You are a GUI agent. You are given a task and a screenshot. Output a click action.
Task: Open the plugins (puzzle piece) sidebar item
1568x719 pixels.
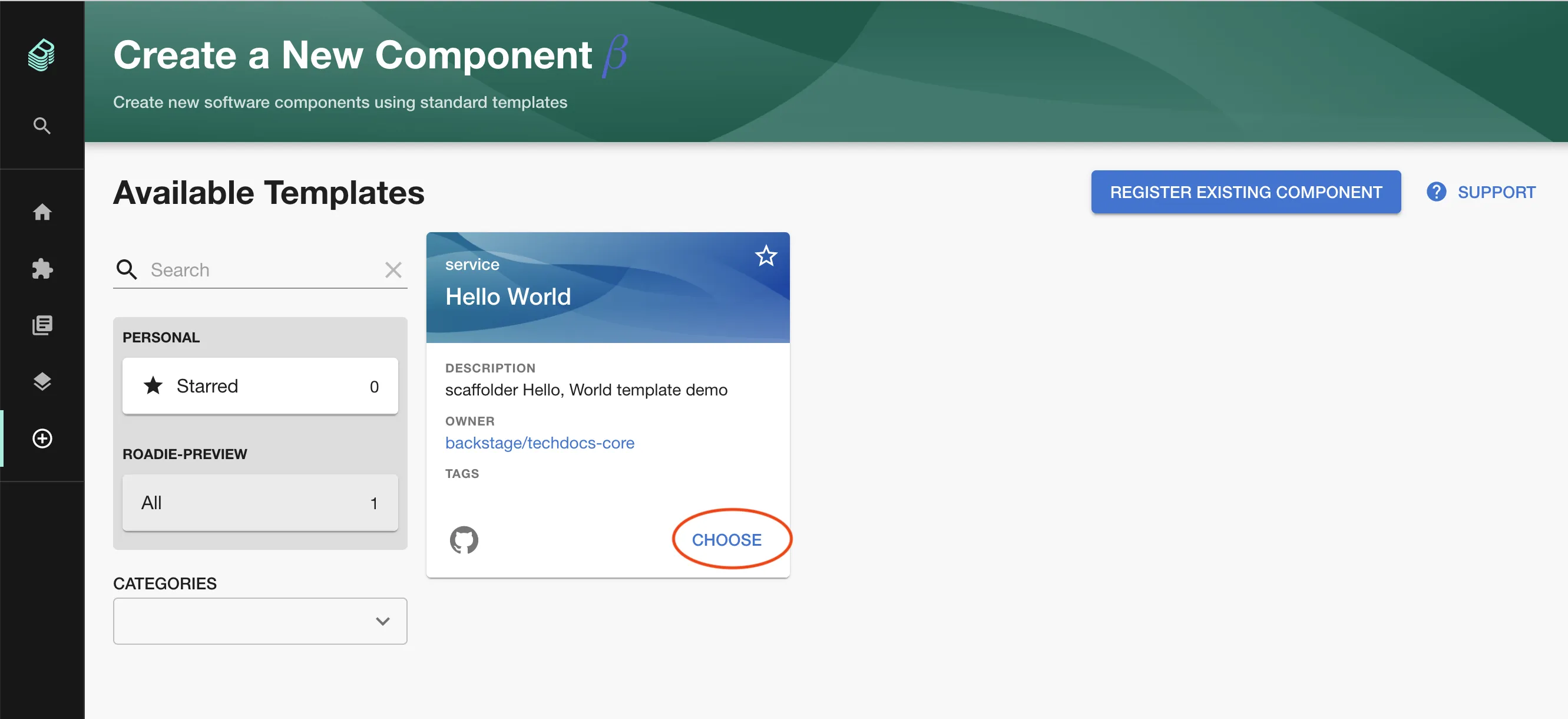[42, 269]
